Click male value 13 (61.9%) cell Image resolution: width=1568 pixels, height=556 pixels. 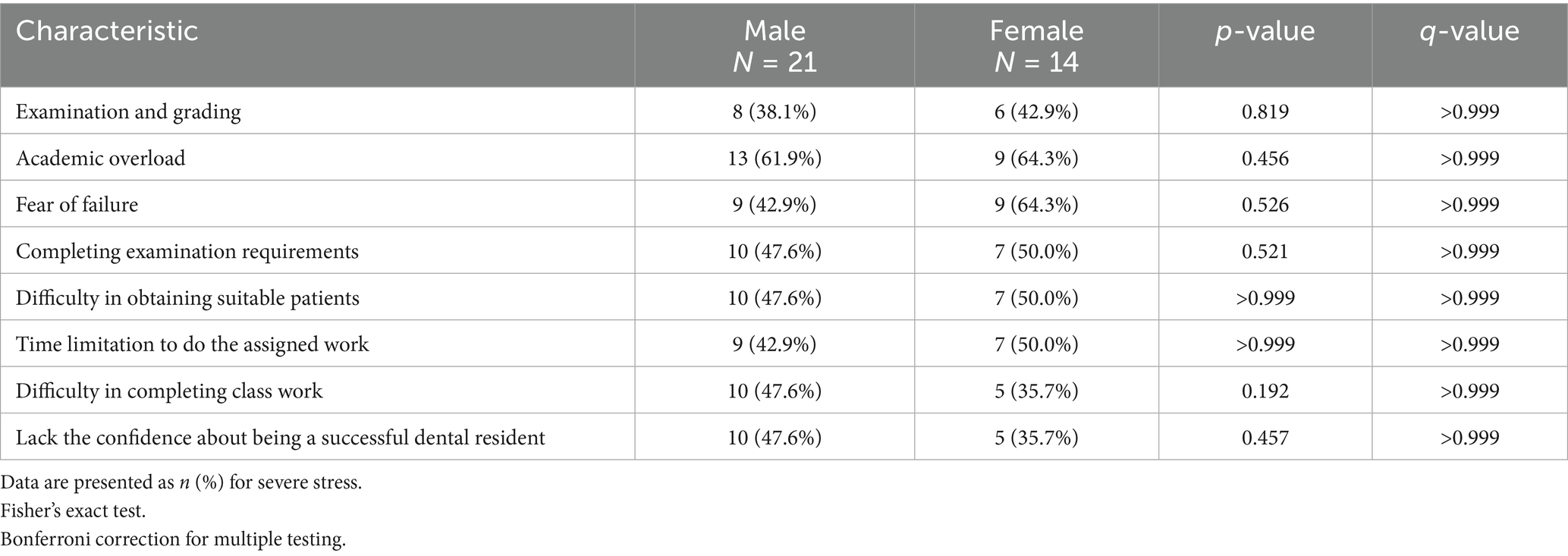775,159
